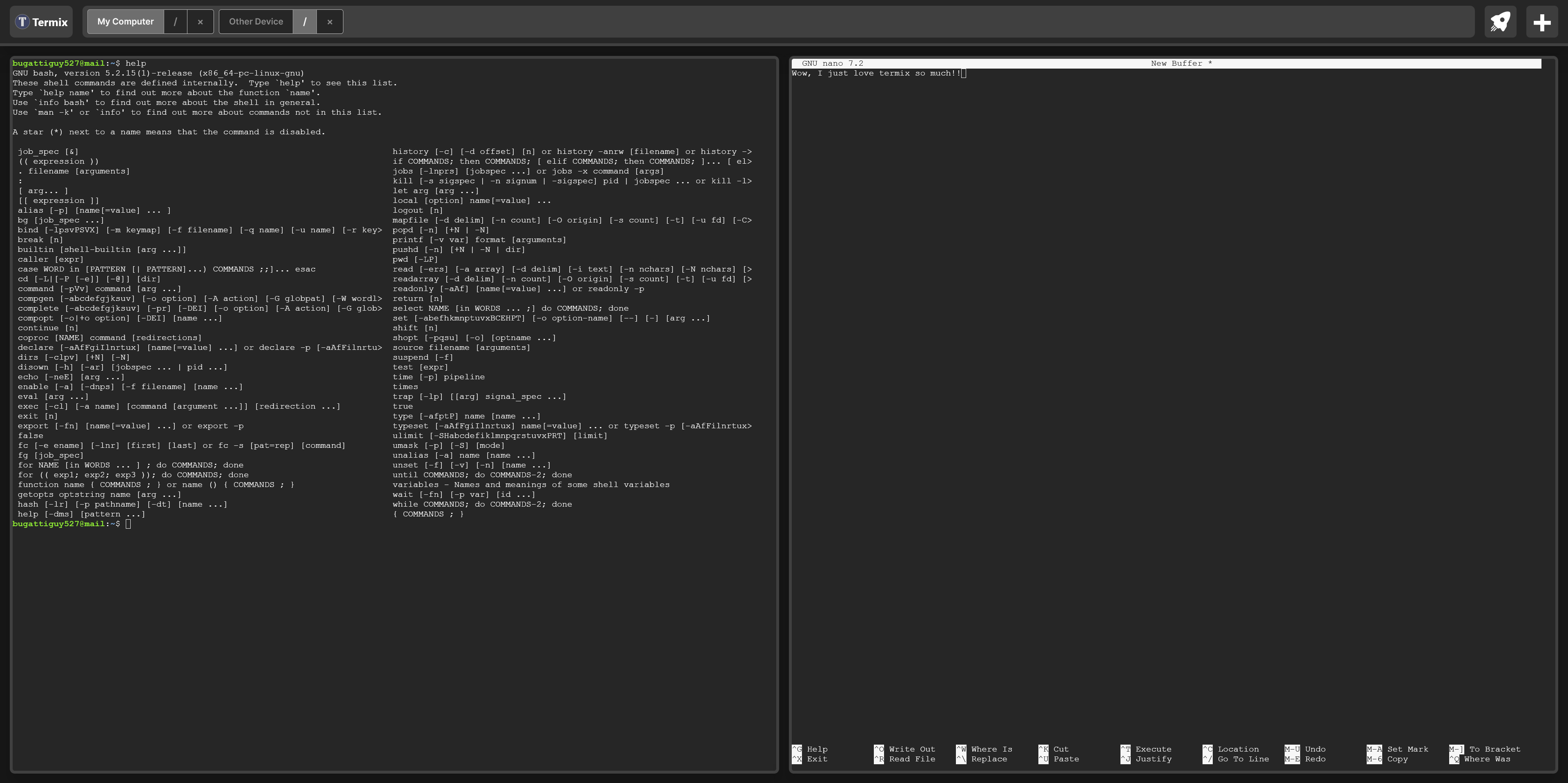Switch to the Other Device tab
Screen dimensions: 1568x783
pos(256,22)
